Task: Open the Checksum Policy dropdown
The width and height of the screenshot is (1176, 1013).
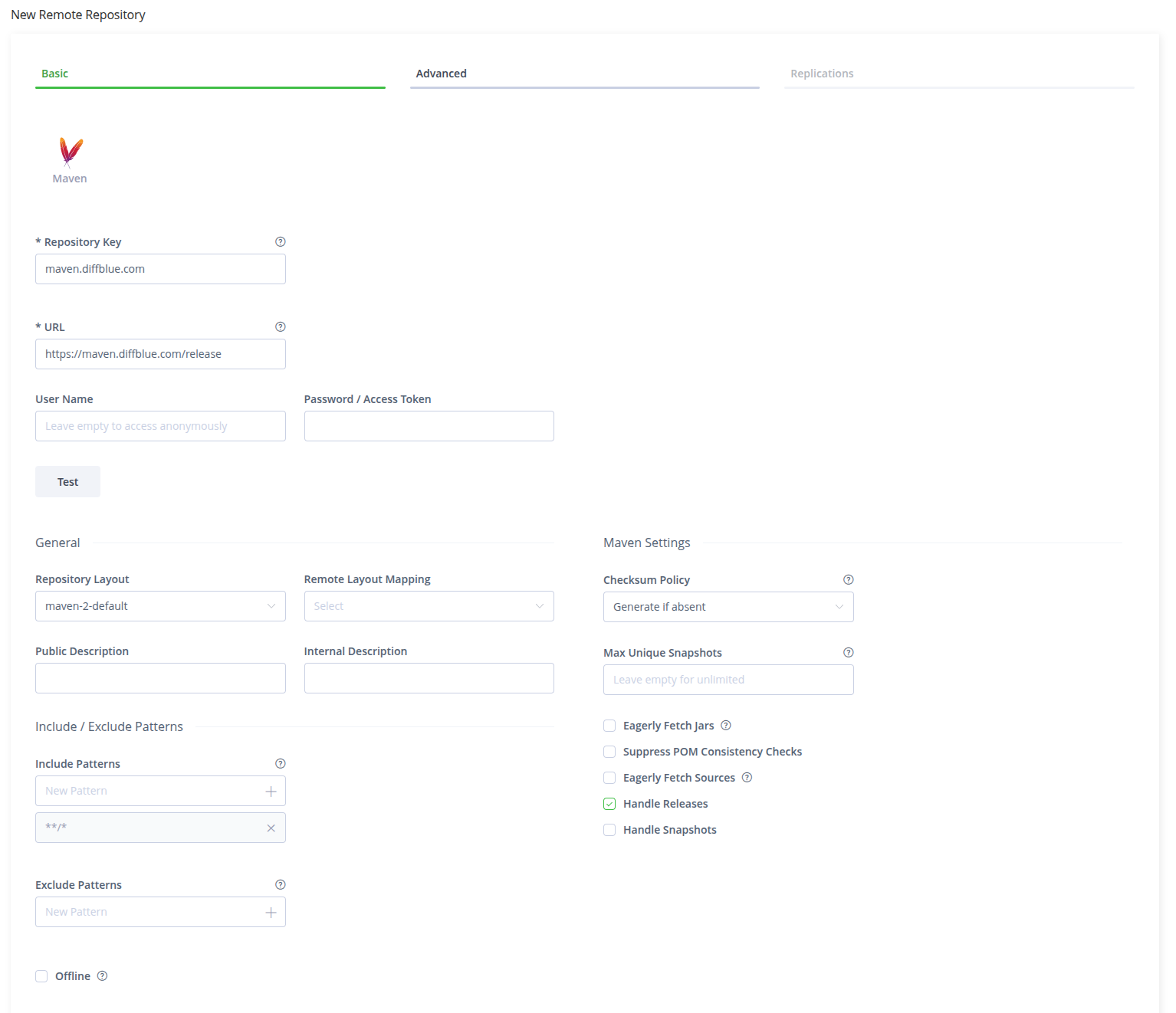Action: [728, 607]
